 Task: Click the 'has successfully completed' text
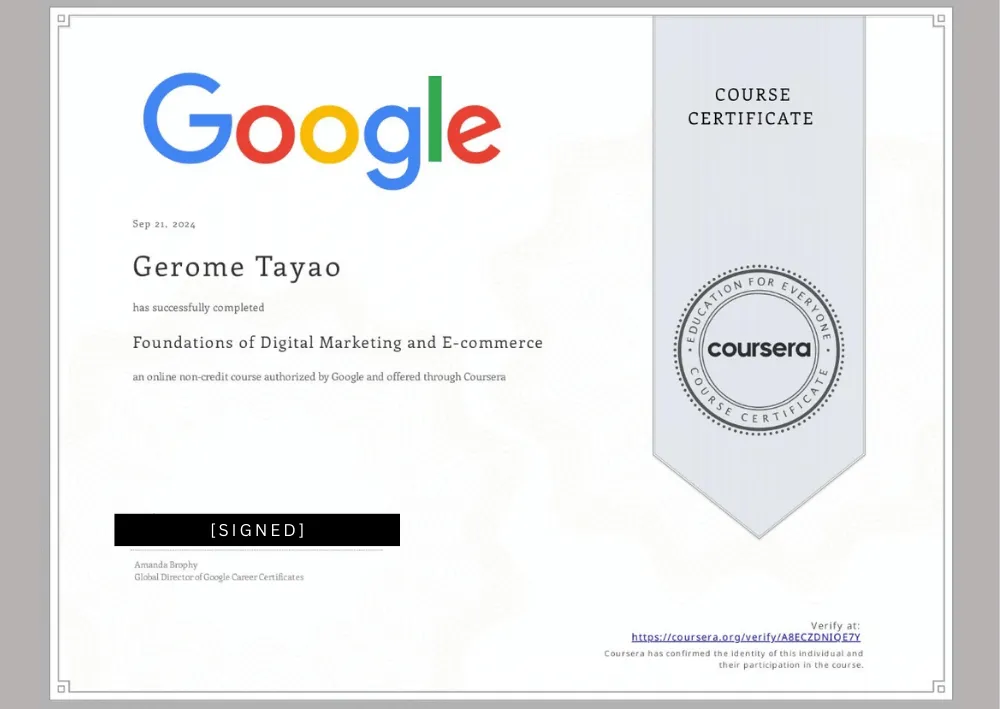point(198,308)
